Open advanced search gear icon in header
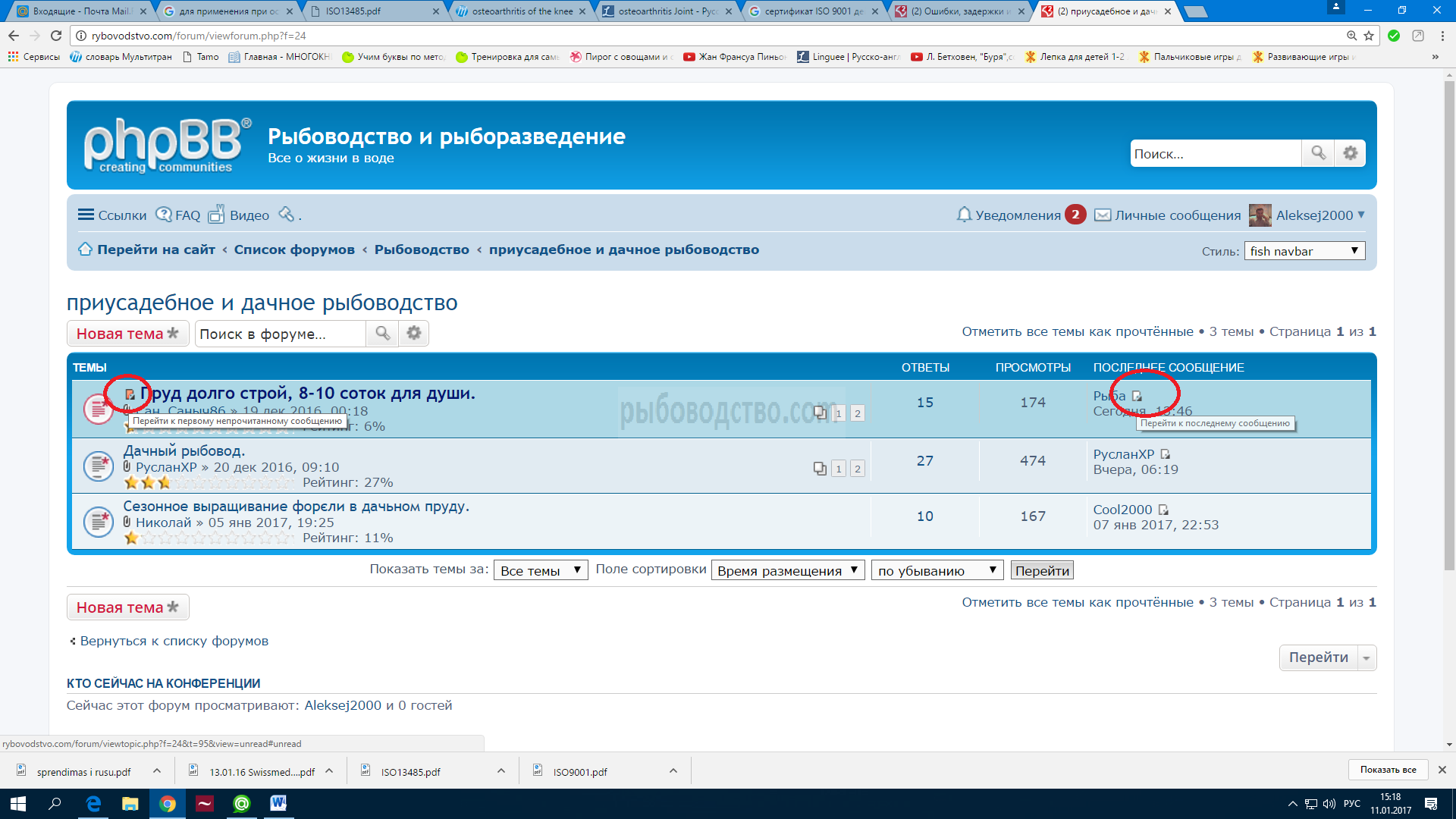Screen dimensions: 1456x819 coord(1350,153)
